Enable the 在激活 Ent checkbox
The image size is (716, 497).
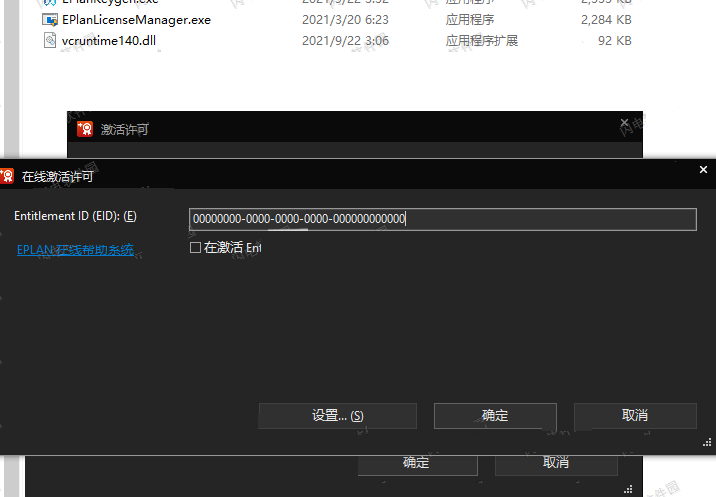coord(196,248)
